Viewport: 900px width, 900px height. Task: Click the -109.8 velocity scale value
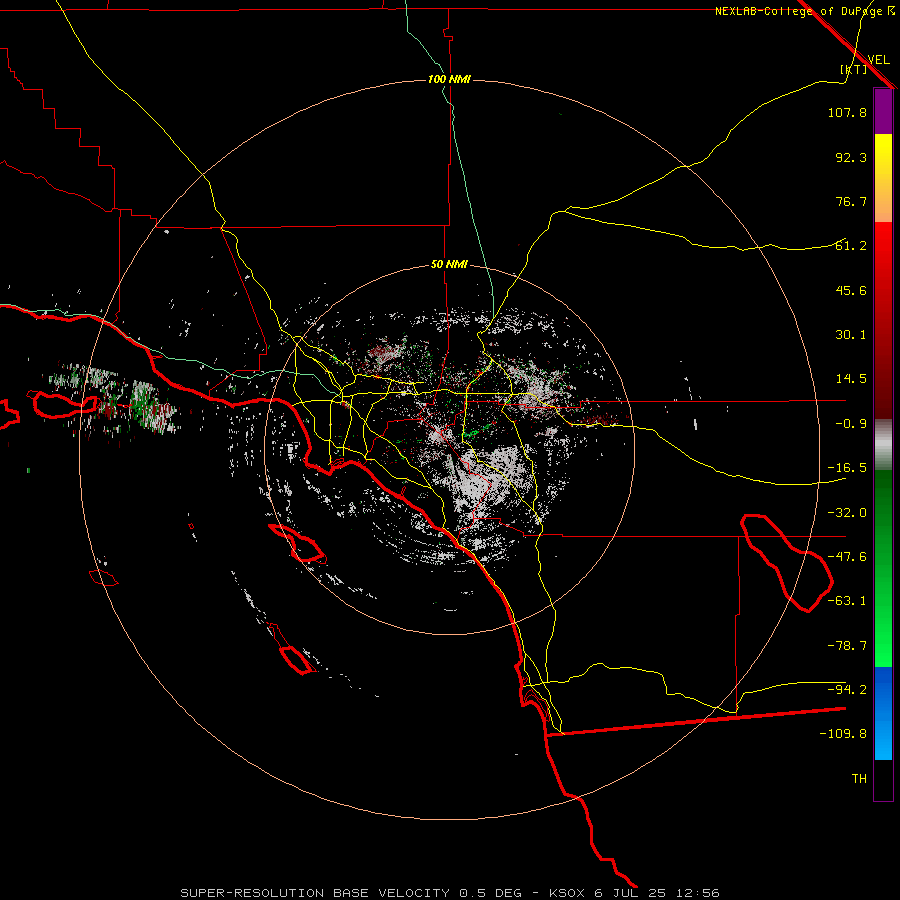click(x=843, y=734)
